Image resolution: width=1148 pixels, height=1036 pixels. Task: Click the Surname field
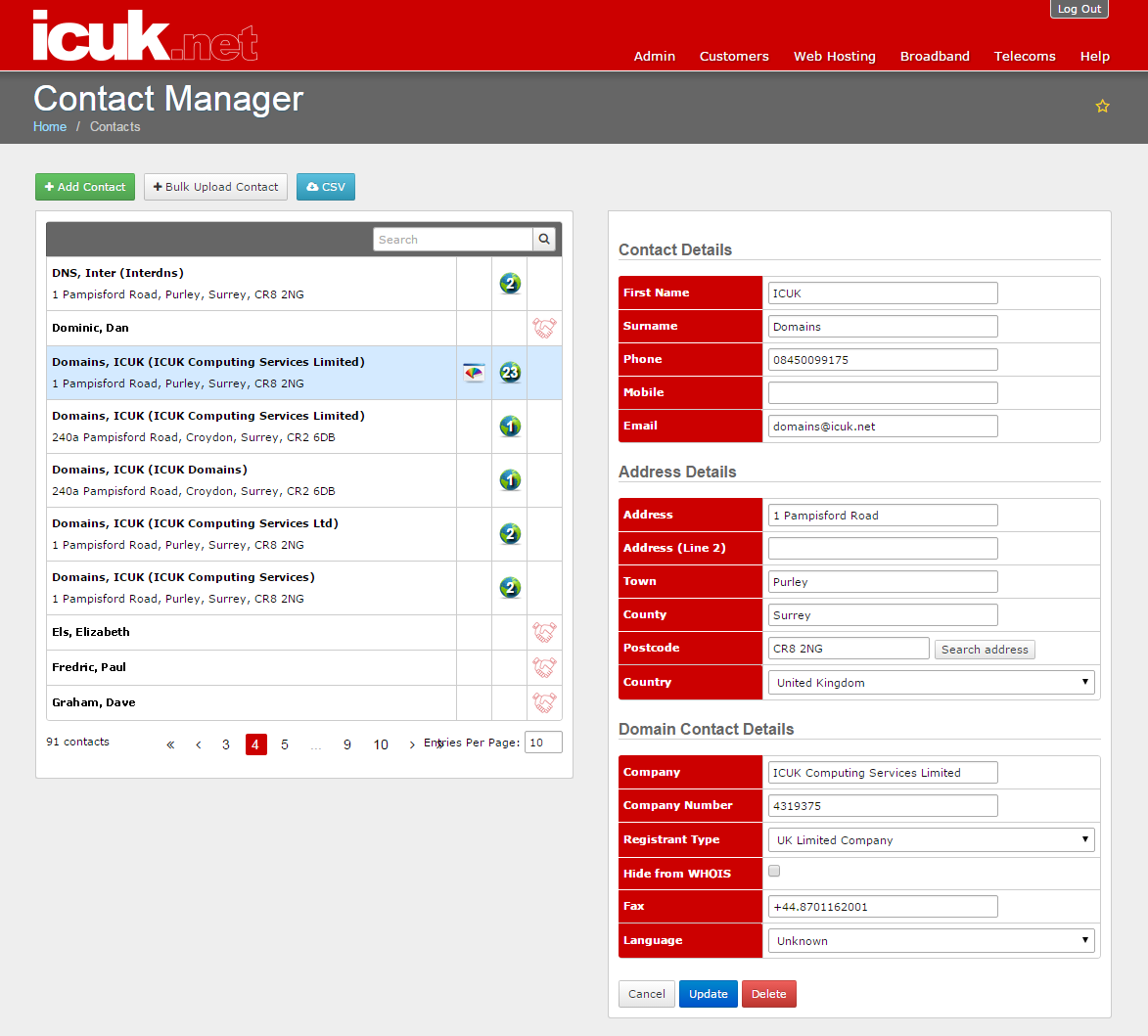(x=883, y=327)
